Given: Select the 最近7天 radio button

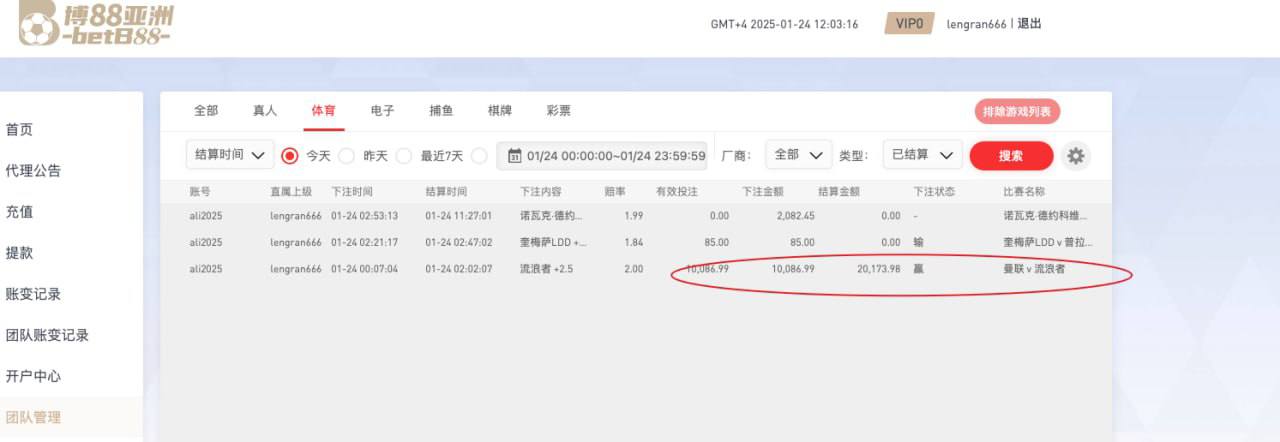Looking at the screenshot, I should 404,155.
